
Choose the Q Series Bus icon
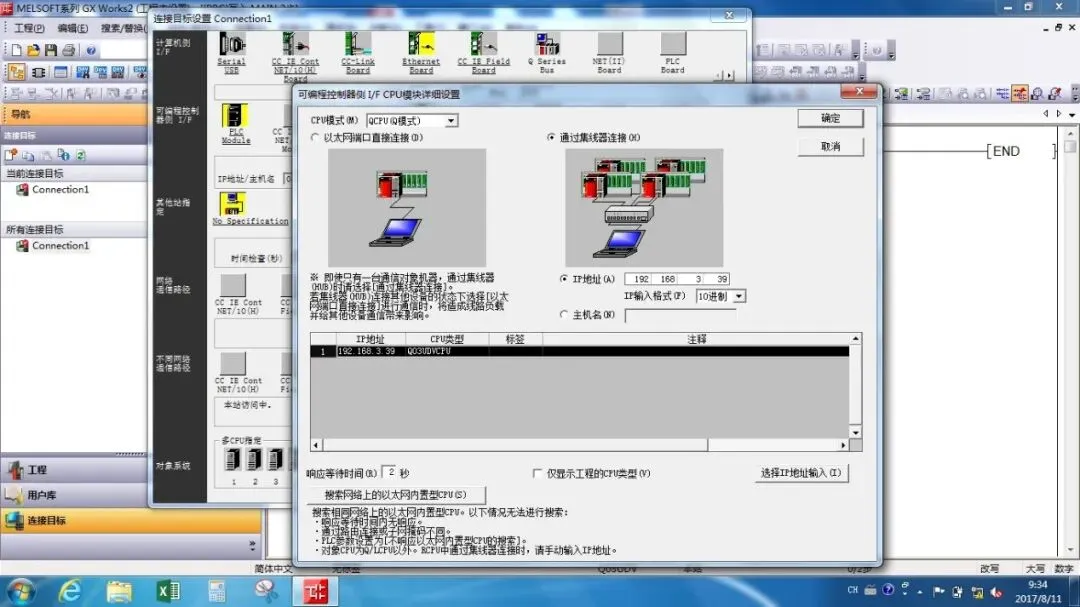(547, 45)
